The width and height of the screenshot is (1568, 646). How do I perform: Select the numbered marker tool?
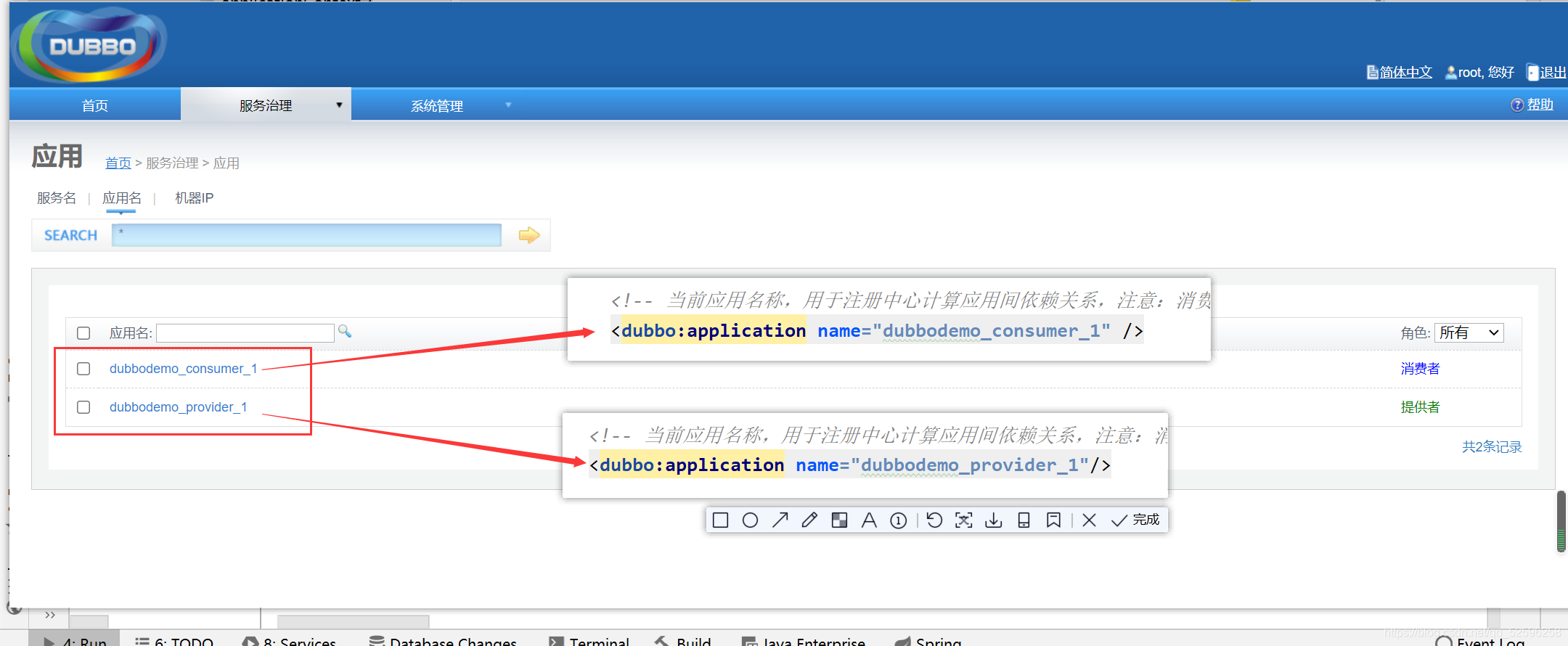(x=899, y=520)
